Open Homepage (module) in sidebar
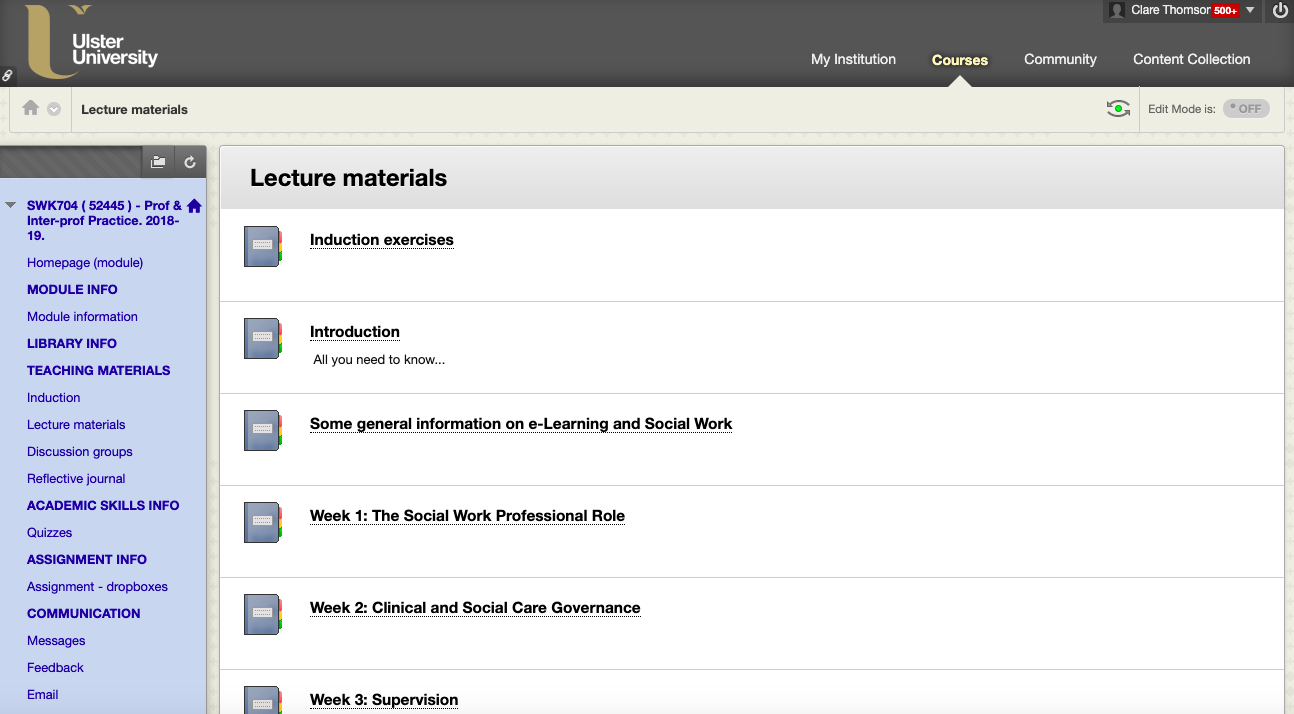Viewport: 1294px width, 714px height. pos(85,262)
